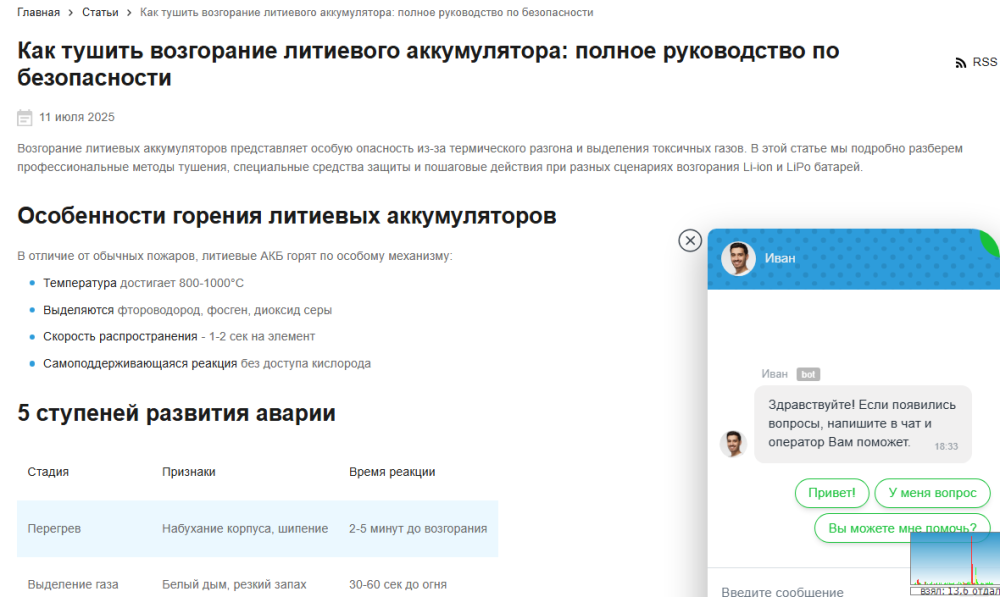Viewport: 1000px width, 597px height.
Task: Click the network traffic graph widget
Action: [x=954, y=563]
